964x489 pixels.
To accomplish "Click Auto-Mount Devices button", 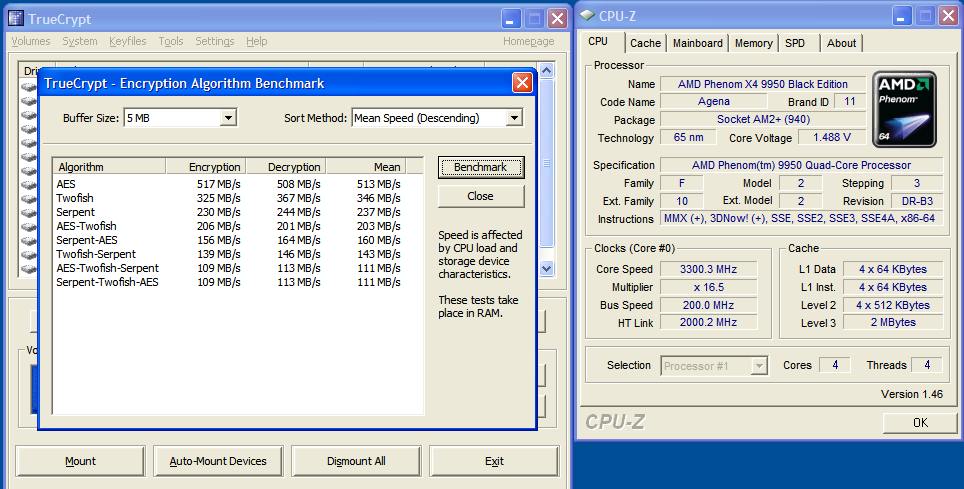I will (218, 461).
